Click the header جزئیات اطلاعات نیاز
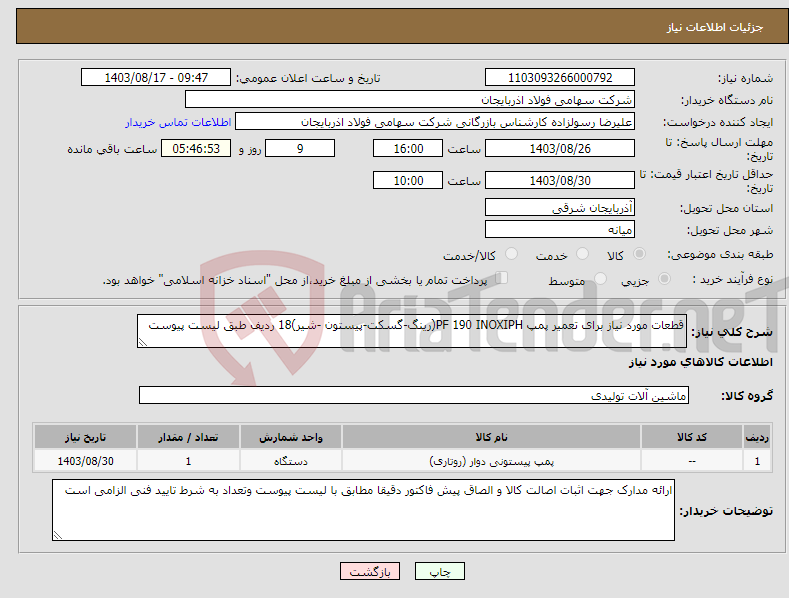789x598 pixels. point(715,27)
